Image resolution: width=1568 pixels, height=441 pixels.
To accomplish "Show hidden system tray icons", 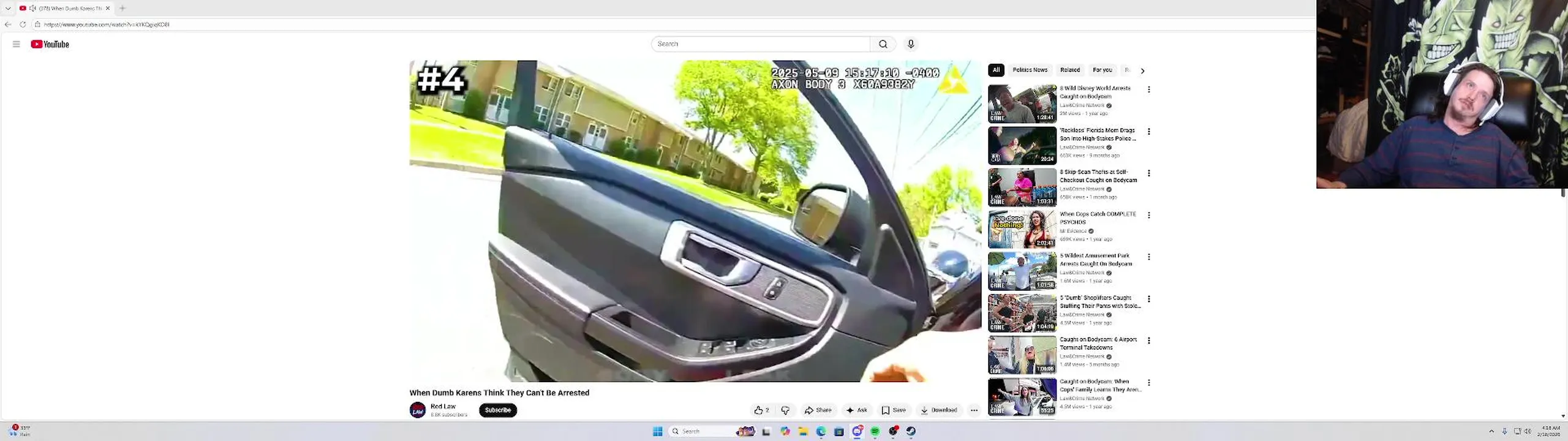I will [x=1491, y=431].
